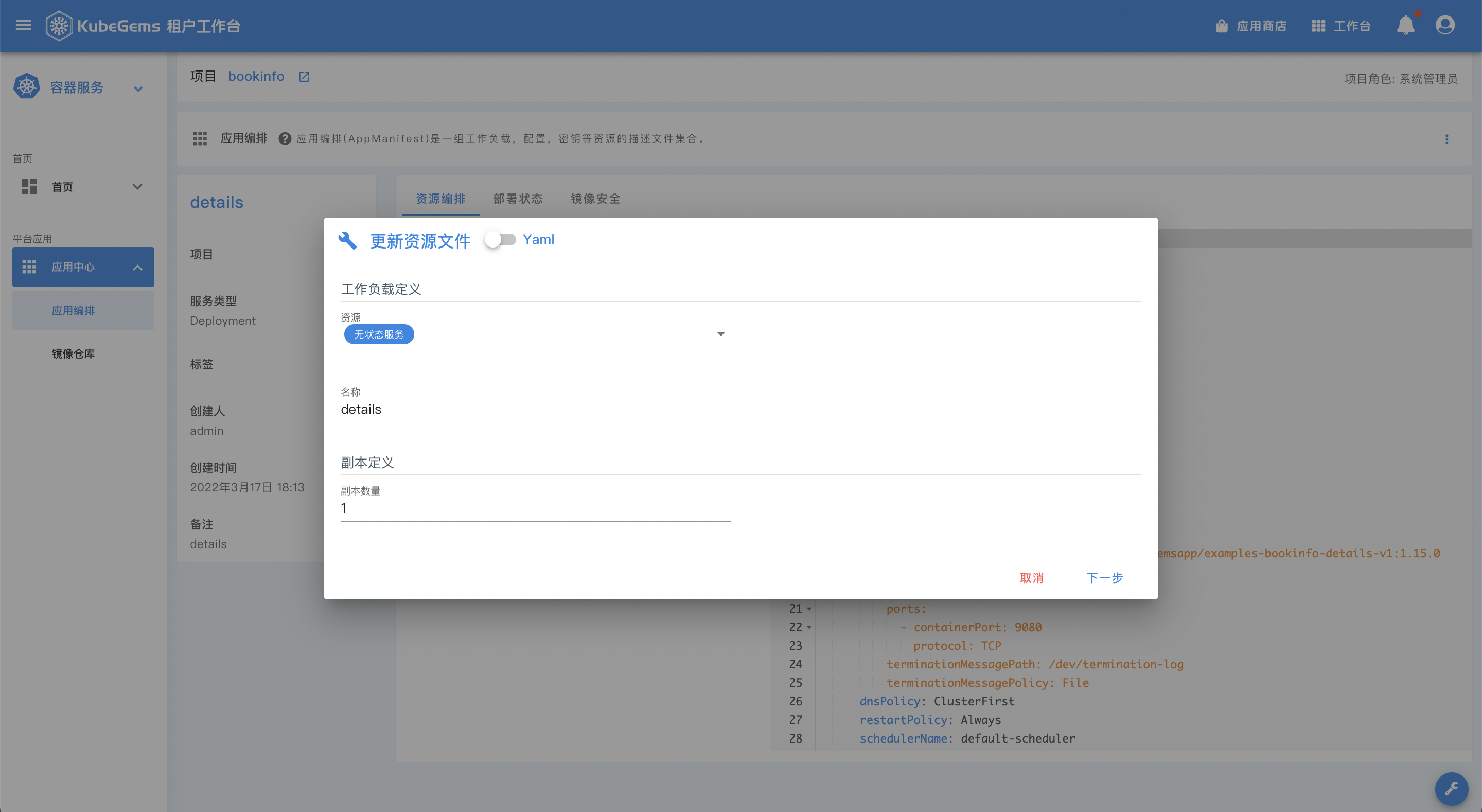
Task: Click the 应用商店 header link
Action: tap(1261, 26)
